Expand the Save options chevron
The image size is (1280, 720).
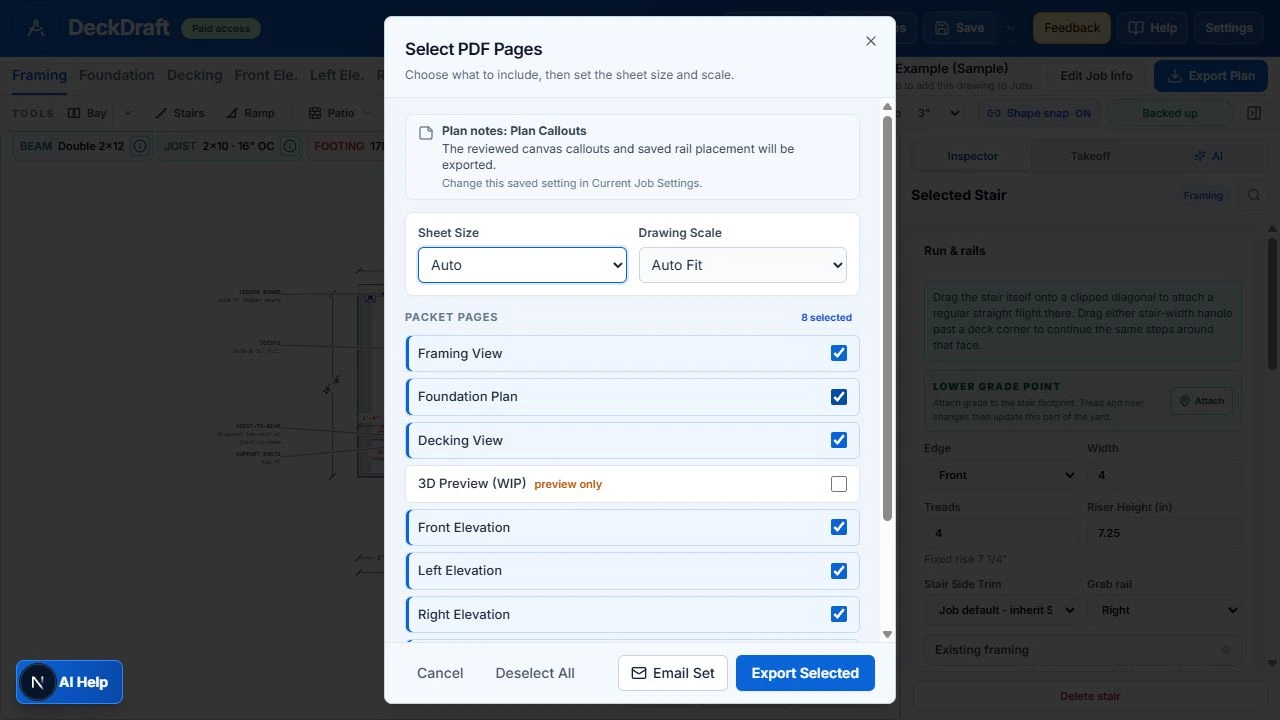(1010, 28)
